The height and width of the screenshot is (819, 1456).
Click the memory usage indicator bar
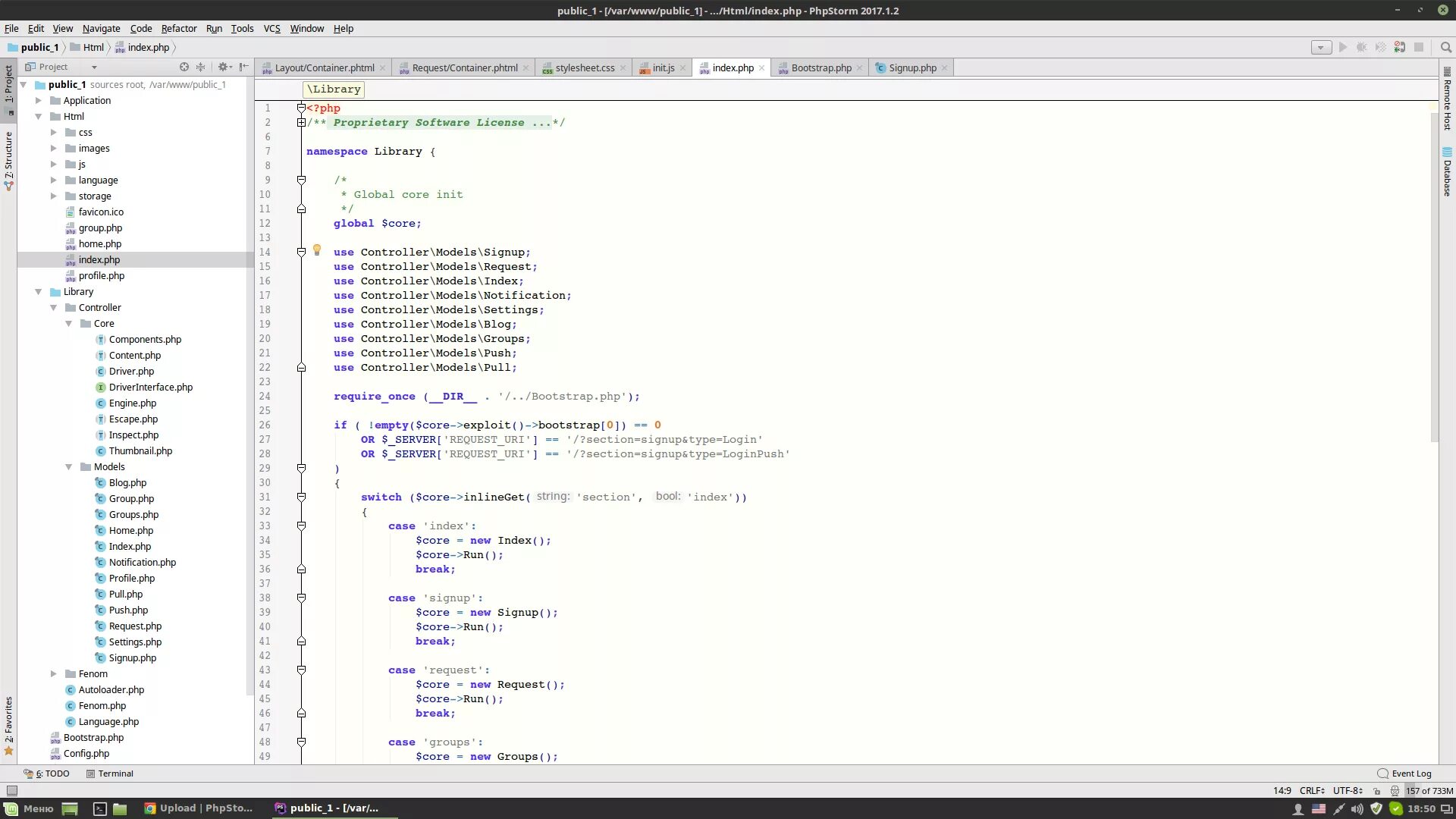[1429, 791]
